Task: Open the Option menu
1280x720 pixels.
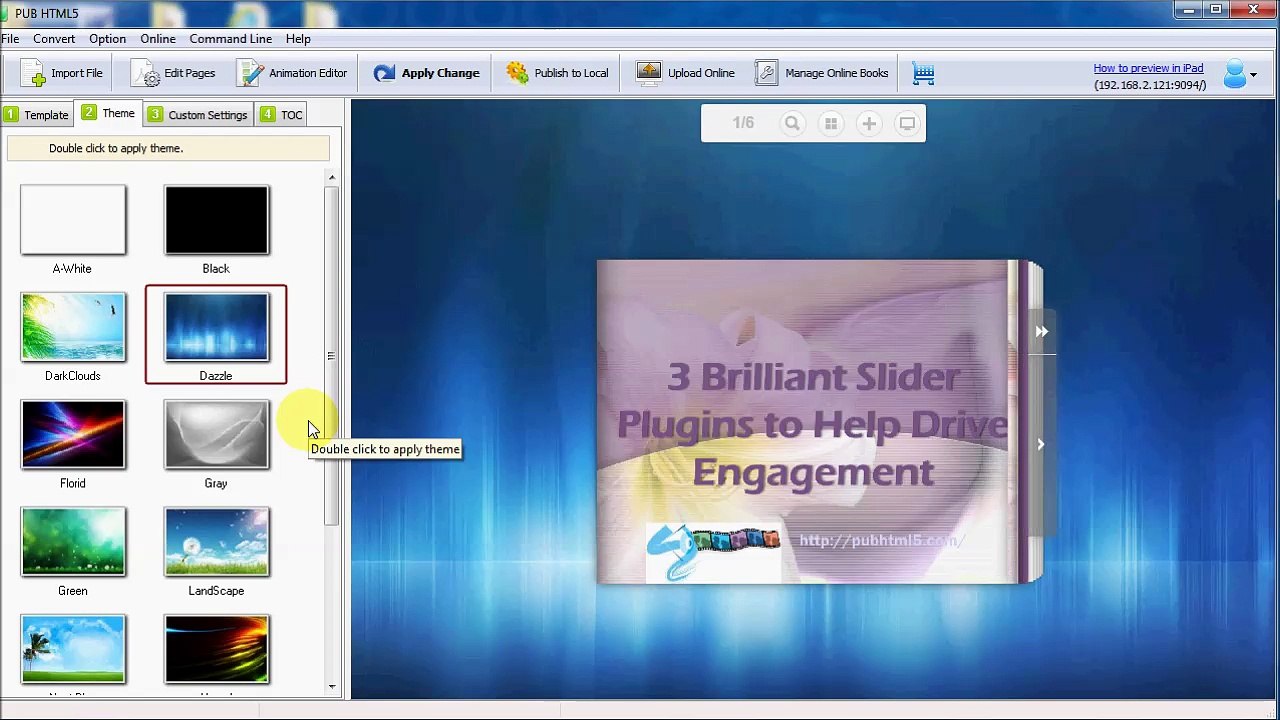Action: click(x=107, y=39)
